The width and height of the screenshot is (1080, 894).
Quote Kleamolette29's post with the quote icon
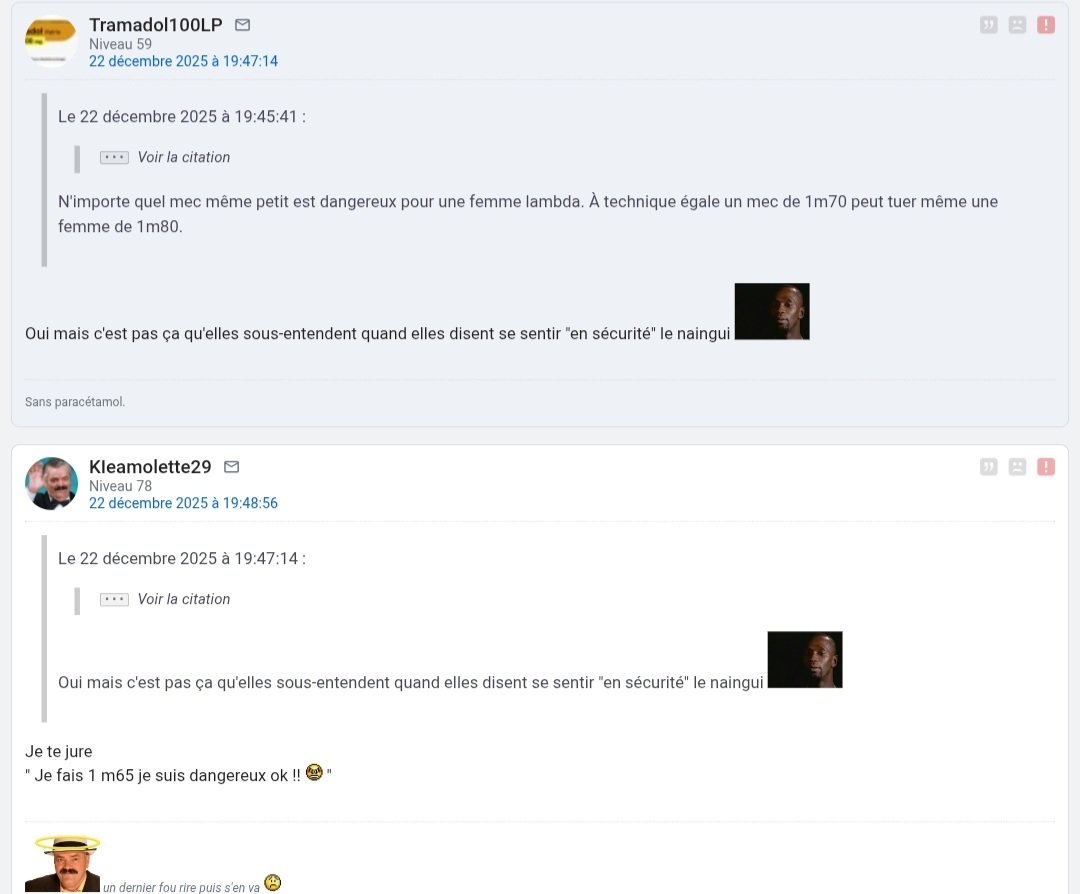tap(988, 467)
